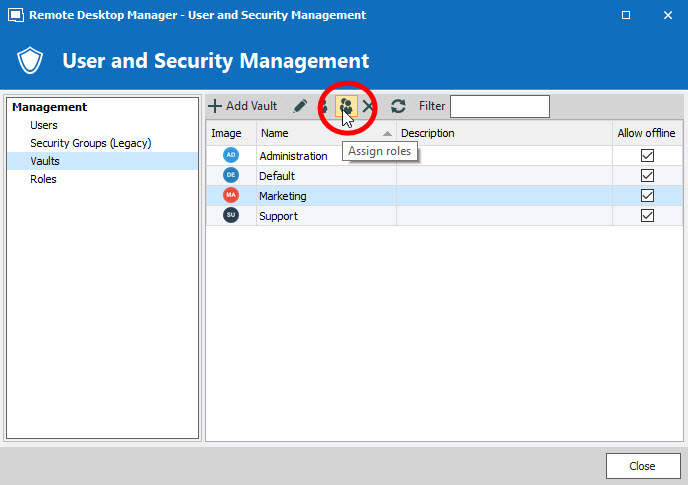The width and height of the screenshot is (688, 485).
Task: Toggle Allow offline for Support vault
Action: (x=647, y=216)
